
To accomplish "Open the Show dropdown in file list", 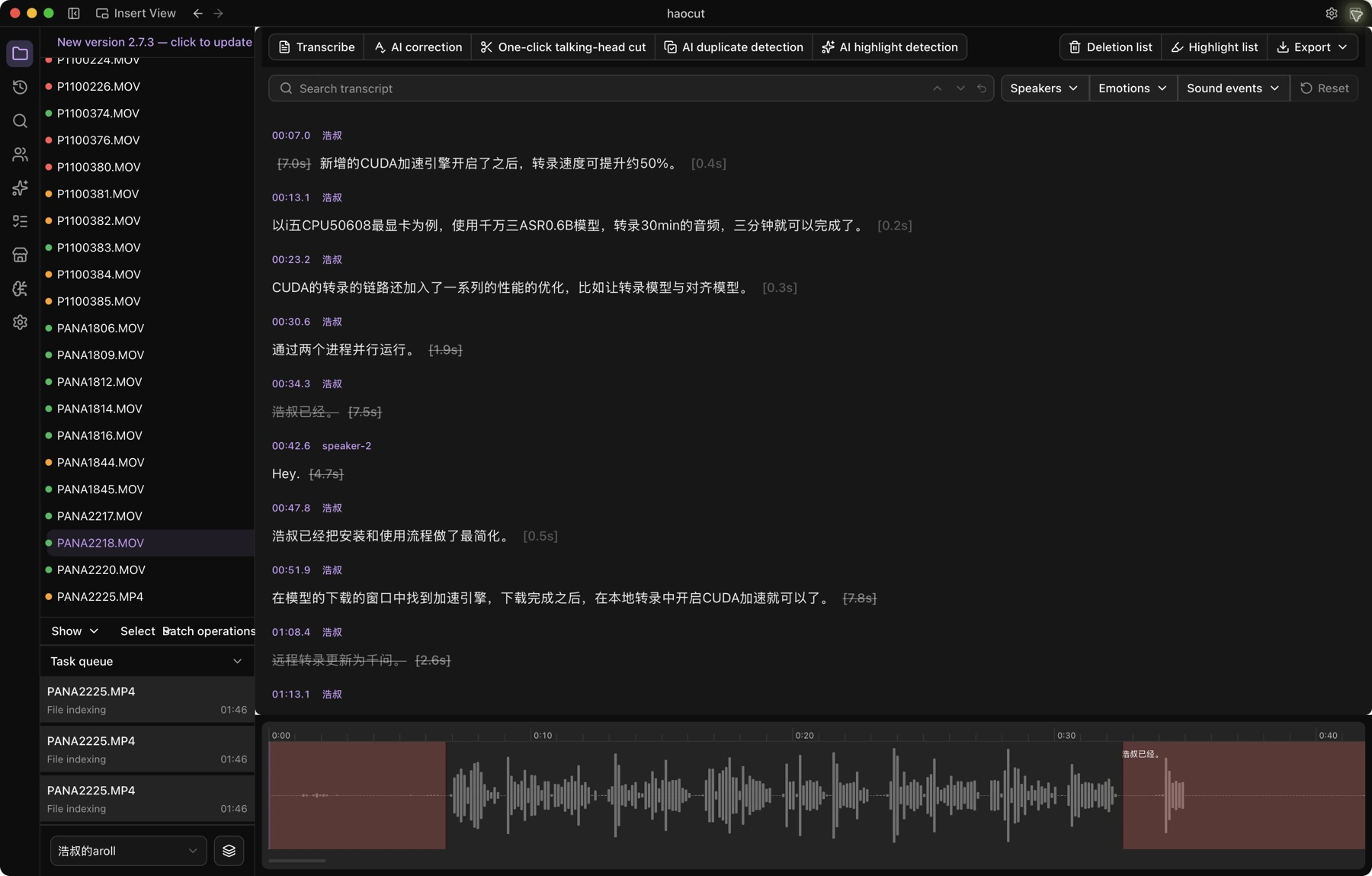I will 75,631.
